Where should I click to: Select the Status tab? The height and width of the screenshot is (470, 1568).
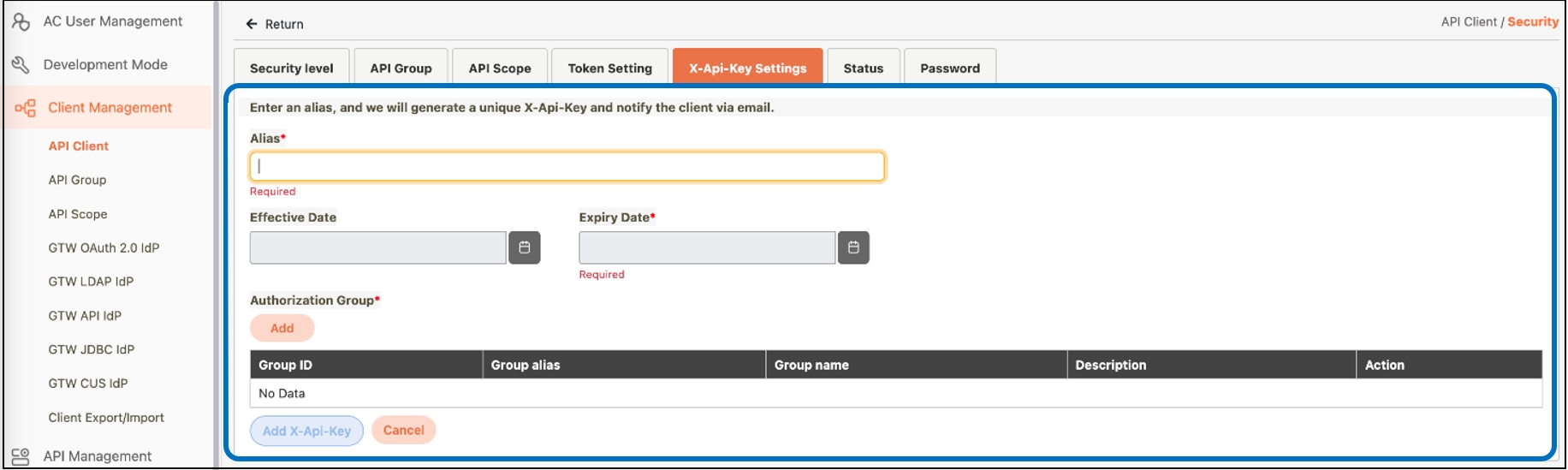(863, 68)
